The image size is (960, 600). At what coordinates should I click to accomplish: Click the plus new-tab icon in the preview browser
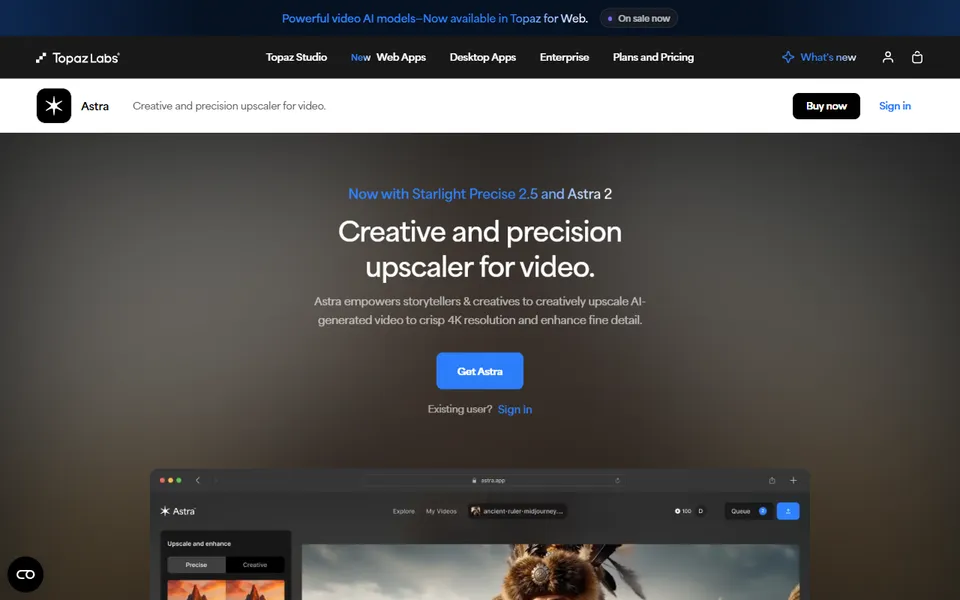[793, 481]
